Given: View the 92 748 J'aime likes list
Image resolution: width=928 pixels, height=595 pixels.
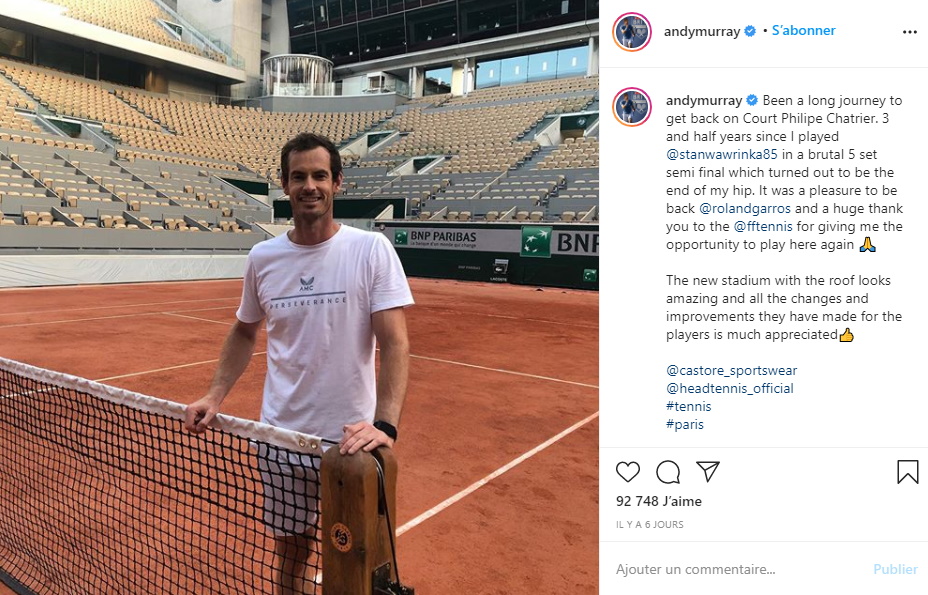Looking at the screenshot, I should (659, 501).
